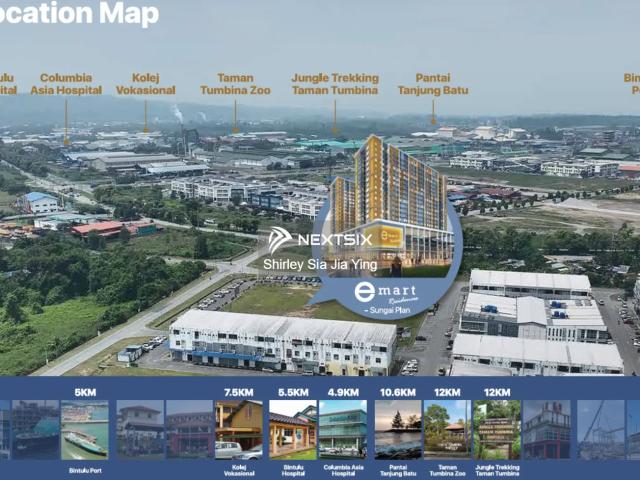Click the 'Jungle Trekking Taman Tumbina' skyline label
Image resolution: width=640 pixels, height=480 pixels.
[335, 84]
